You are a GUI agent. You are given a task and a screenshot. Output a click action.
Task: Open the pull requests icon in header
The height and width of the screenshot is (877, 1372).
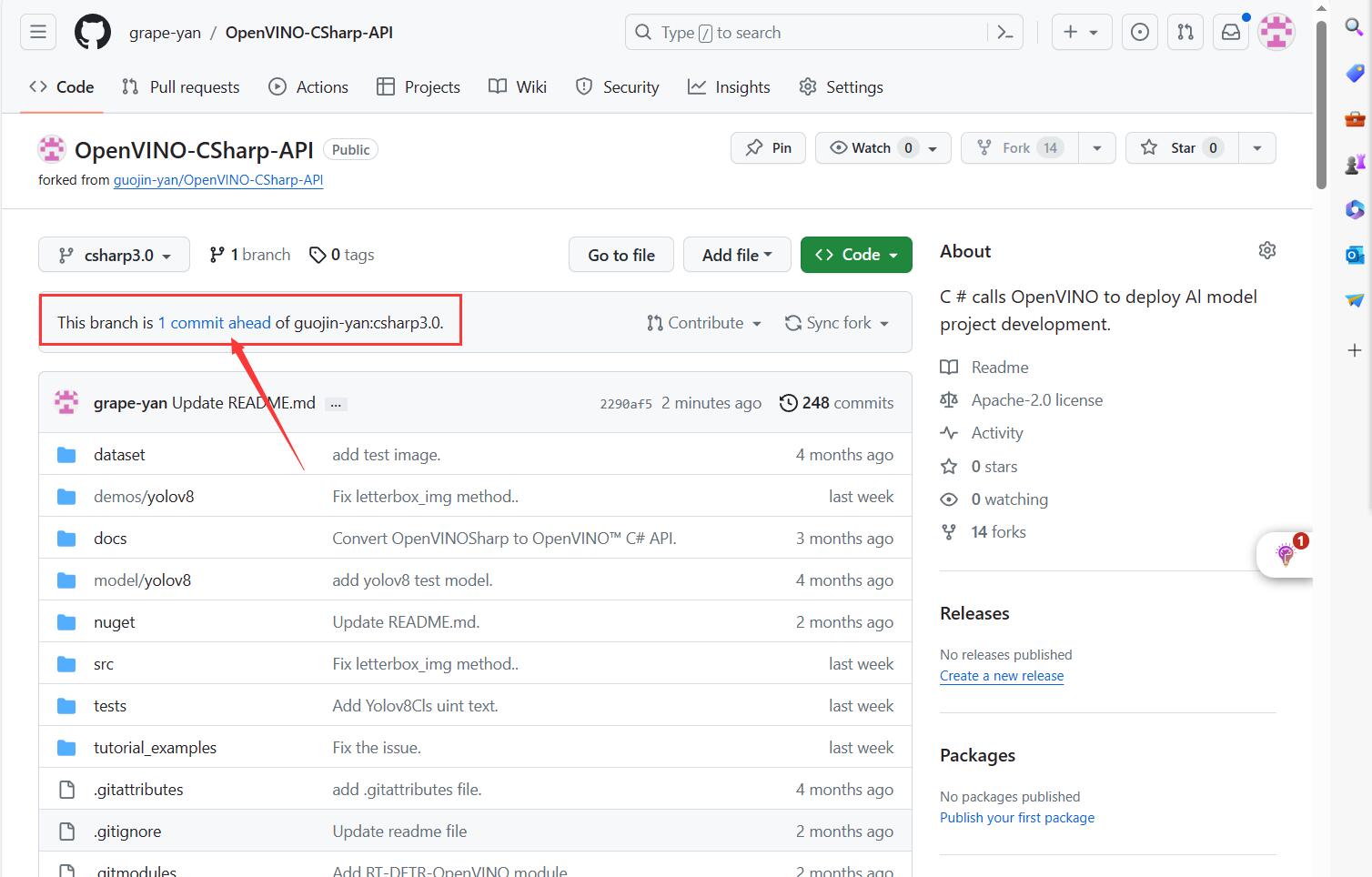[x=1185, y=33]
